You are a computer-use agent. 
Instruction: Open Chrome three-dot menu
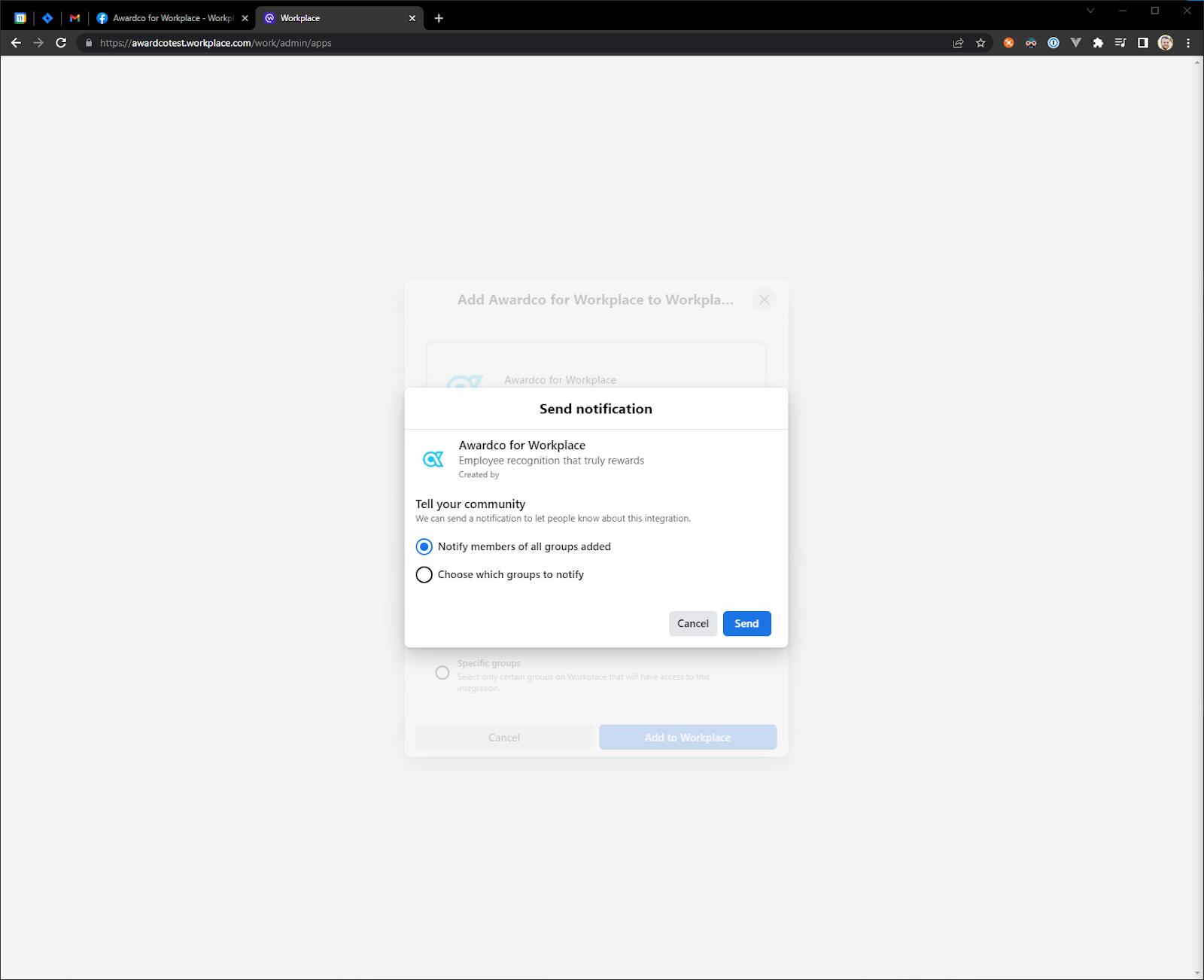(x=1188, y=43)
